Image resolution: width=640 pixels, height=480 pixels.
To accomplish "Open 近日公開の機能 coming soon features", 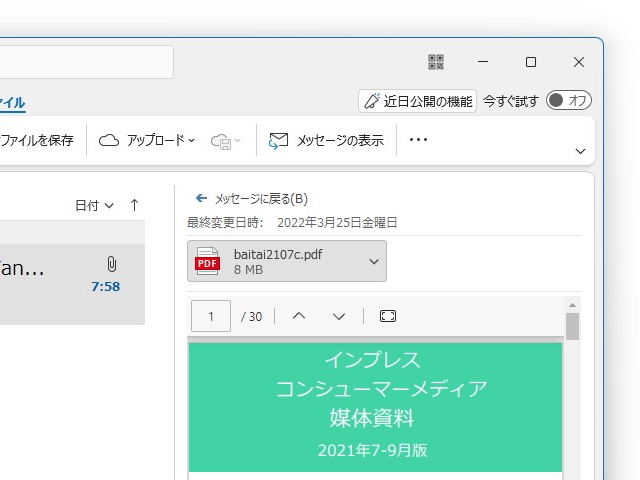I will pos(418,101).
